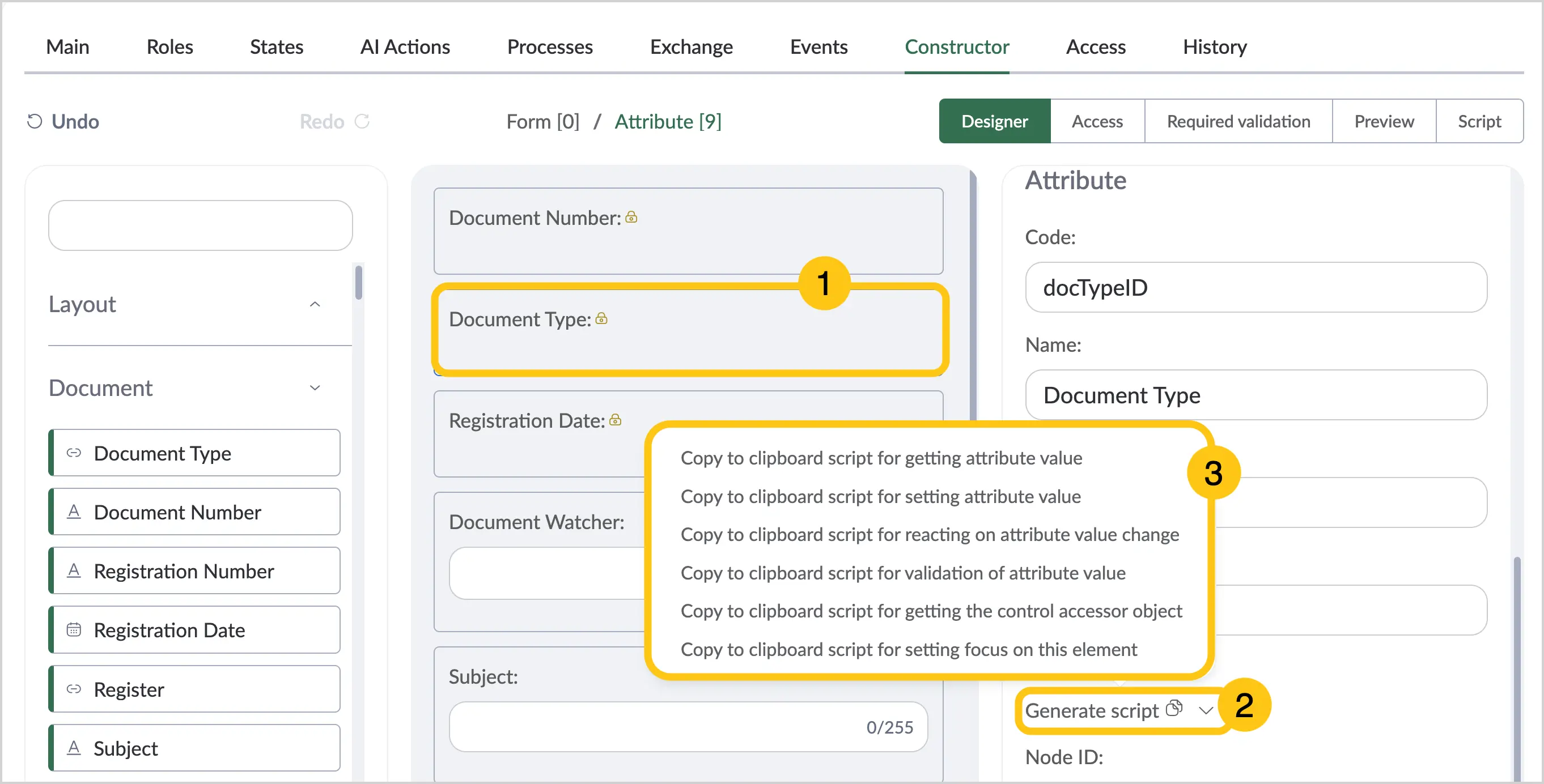Click the Attribute panel scrollbar thumb
Viewport: 1544px width, 784px height.
click(1517, 668)
